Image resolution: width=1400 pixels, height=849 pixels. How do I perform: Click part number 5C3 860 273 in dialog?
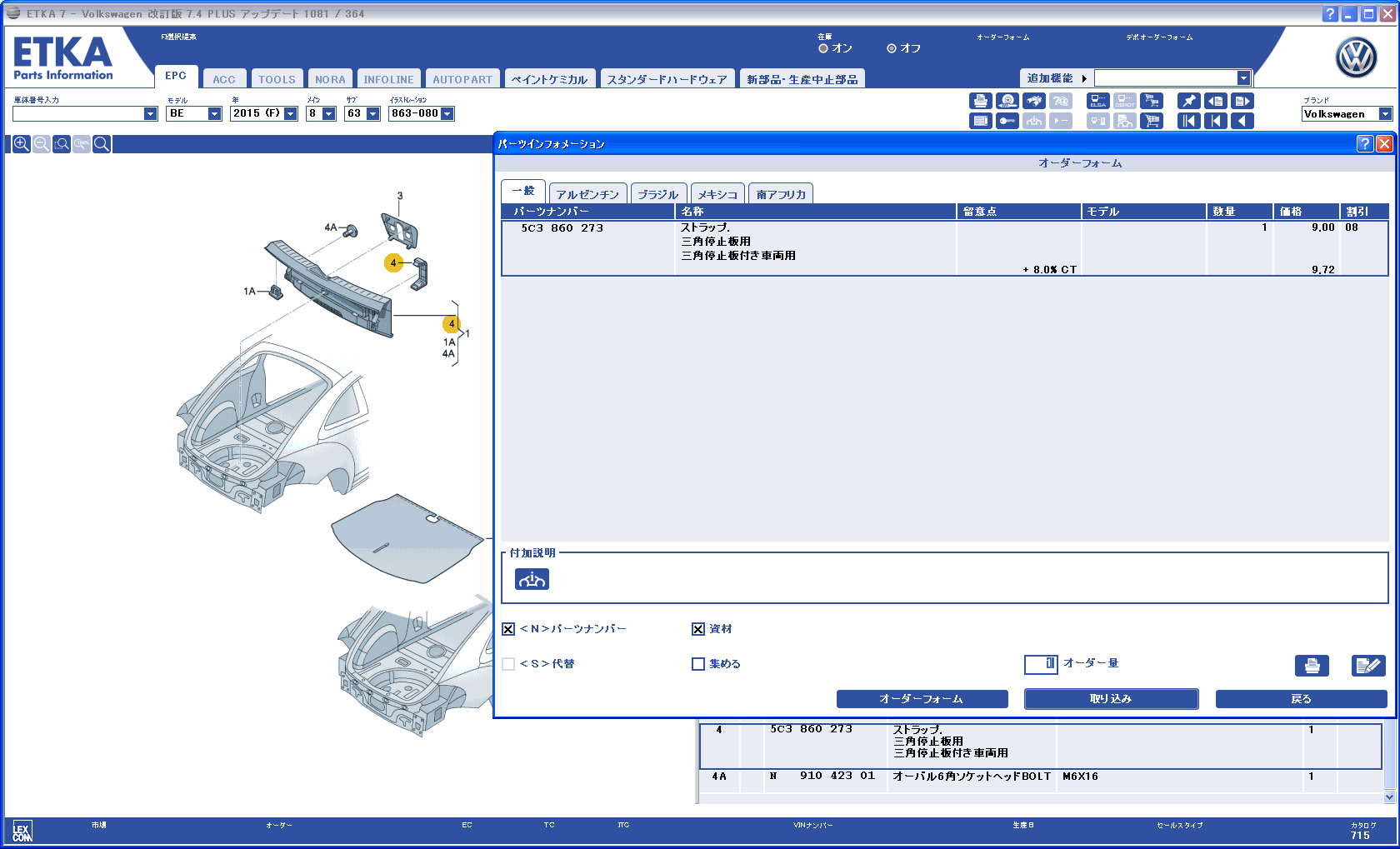pyautogui.click(x=562, y=228)
